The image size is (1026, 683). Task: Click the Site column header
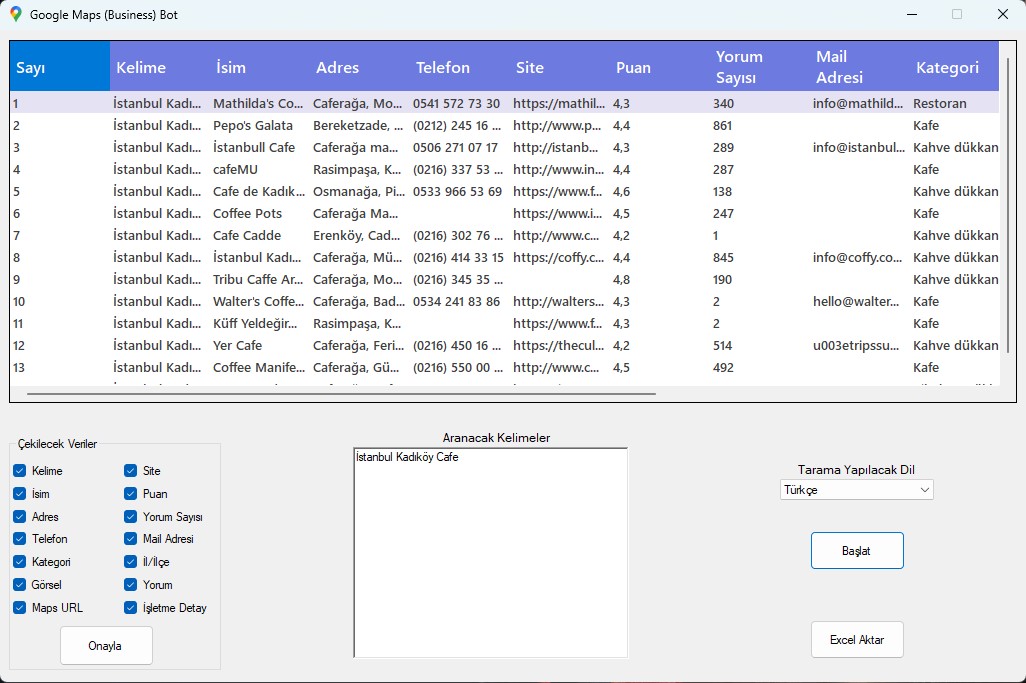(559, 67)
